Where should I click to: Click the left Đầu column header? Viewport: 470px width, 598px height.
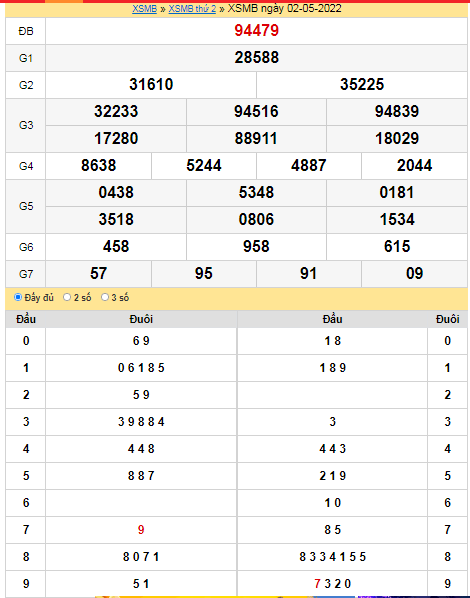pyautogui.click(x=26, y=319)
